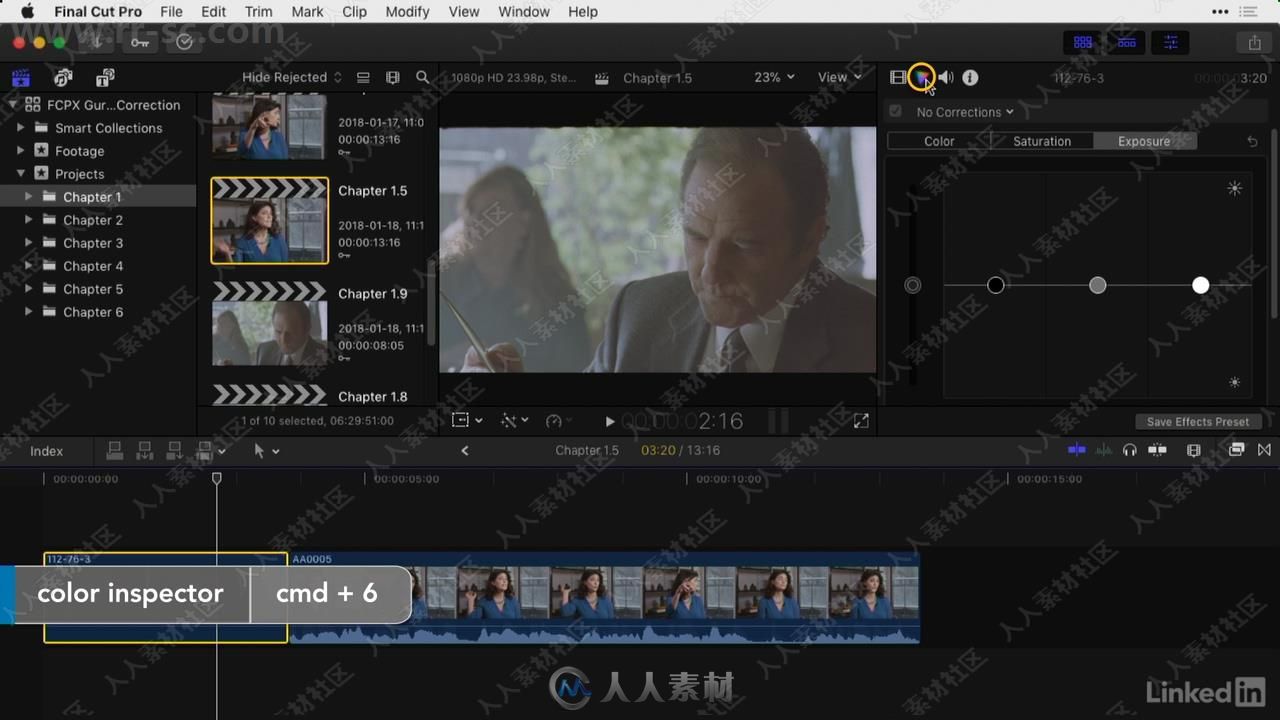Image resolution: width=1280 pixels, height=720 pixels.
Task: Open the 23% zoom dropdown
Action: tap(775, 77)
